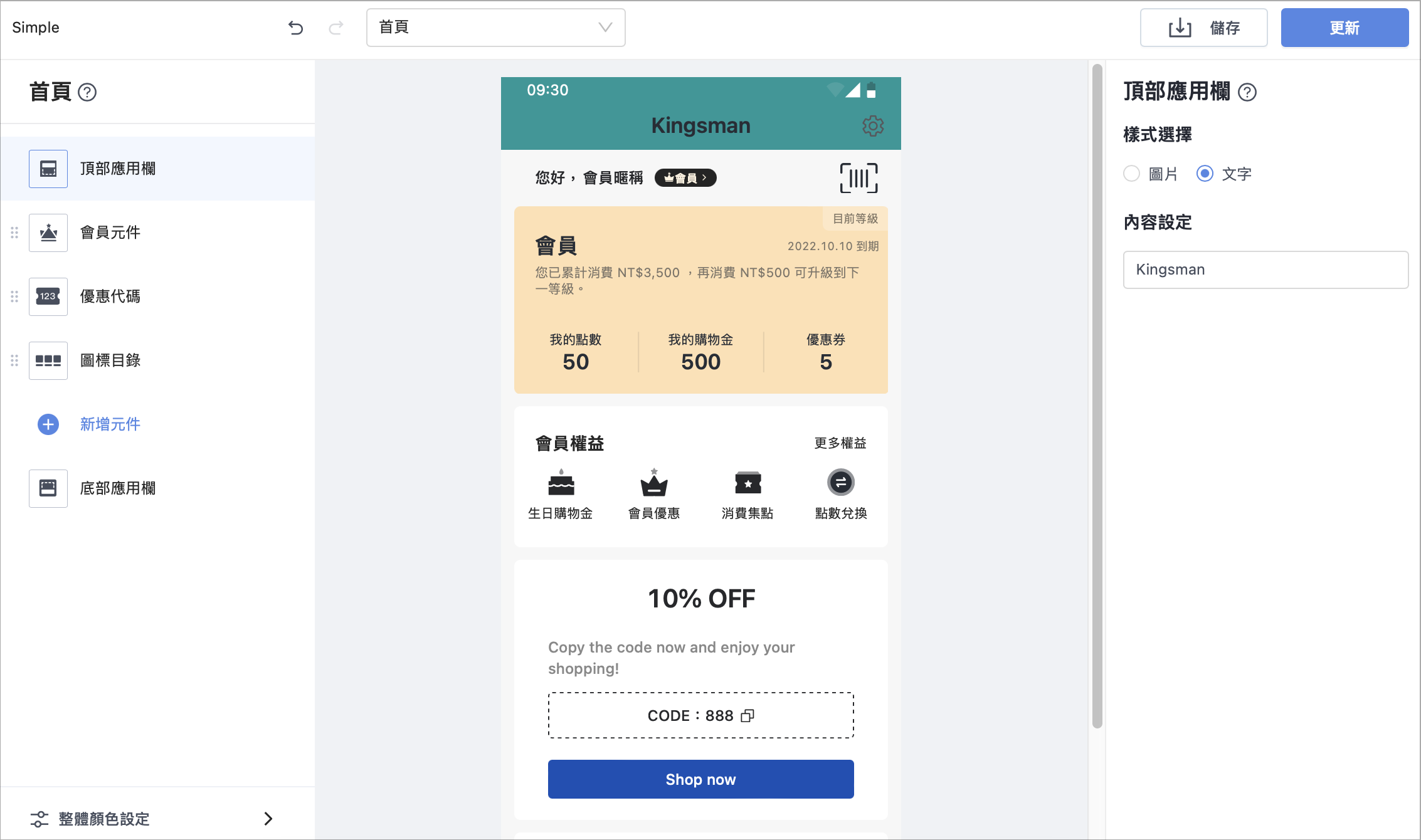Click the blue 更新 button
Image resolution: width=1421 pixels, height=840 pixels.
1344,28
